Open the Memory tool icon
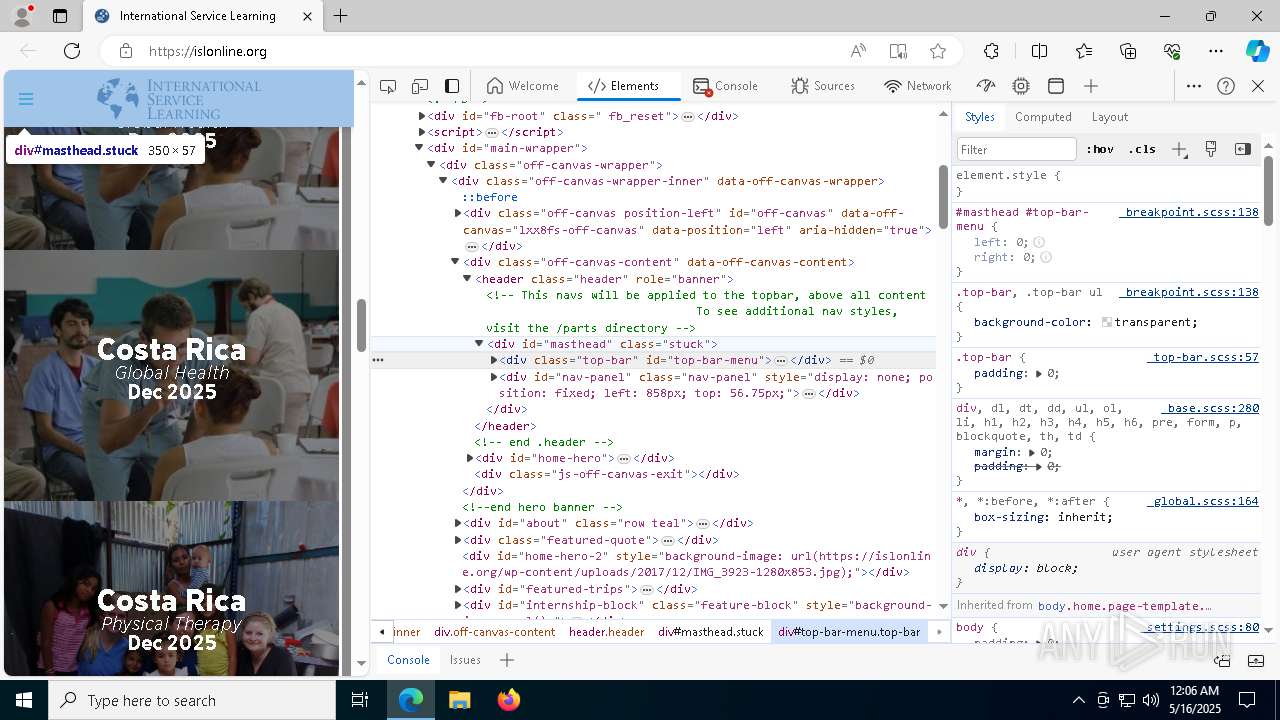 point(1021,86)
